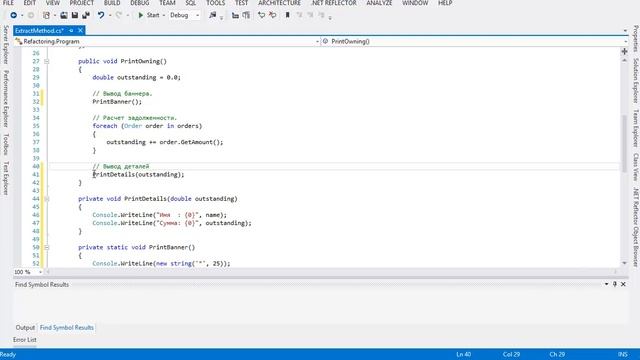Toggle a bookmark on the current line
This screenshot has height=360, width=640.
pyautogui.click(x=288, y=15)
